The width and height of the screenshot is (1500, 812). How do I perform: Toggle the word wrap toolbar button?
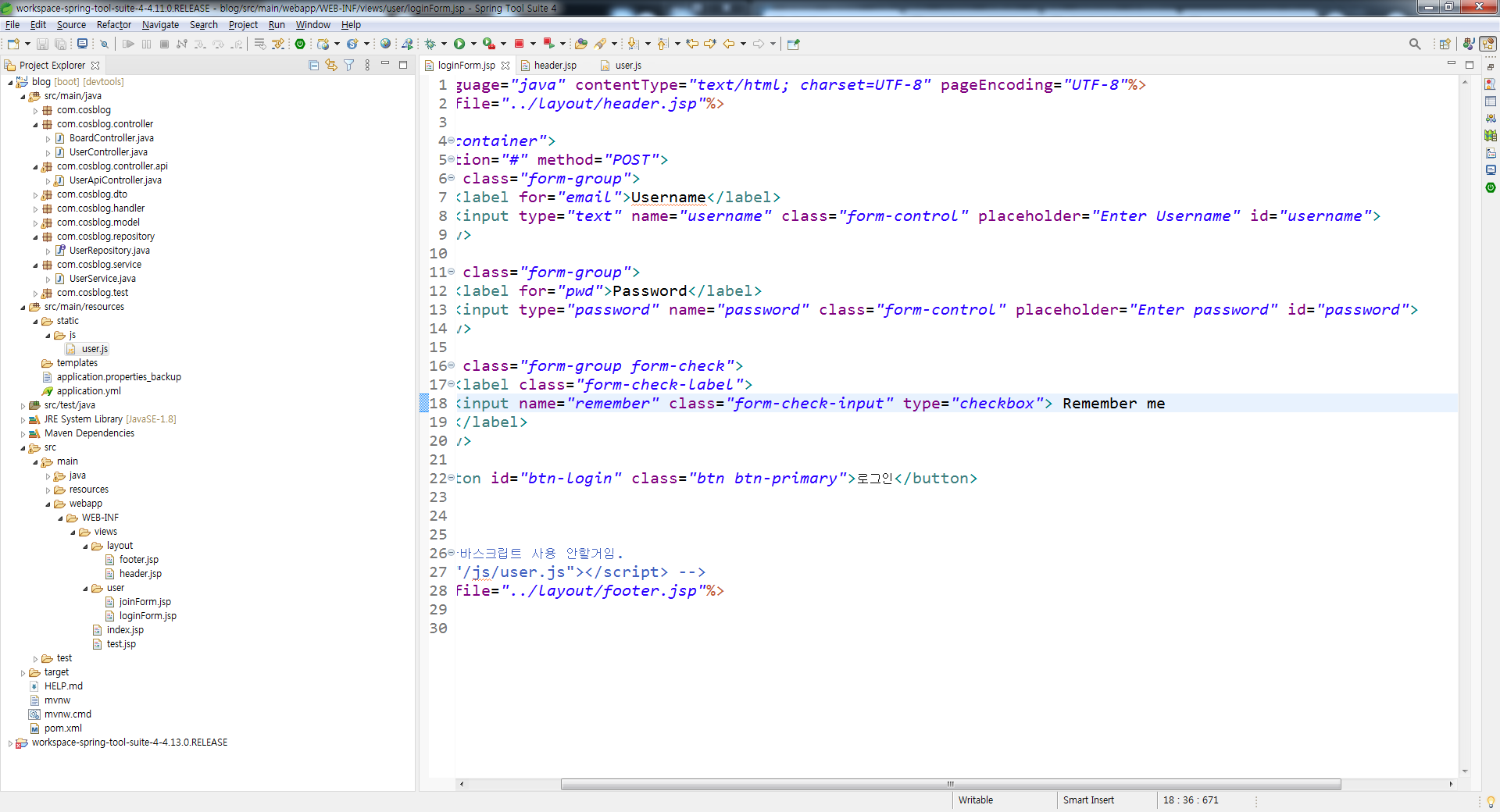pyautogui.click(x=260, y=44)
